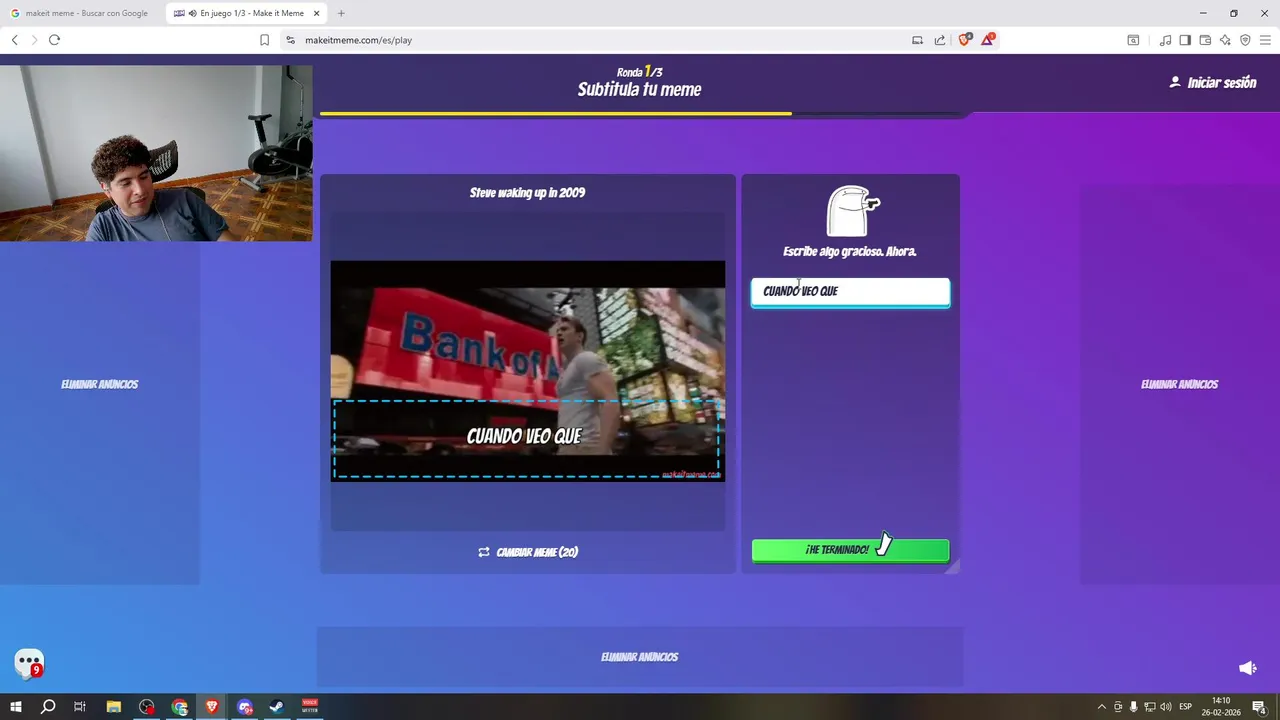Expand the system tray hidden icons chevron
1280x720 pixels.
point(1102,707)
